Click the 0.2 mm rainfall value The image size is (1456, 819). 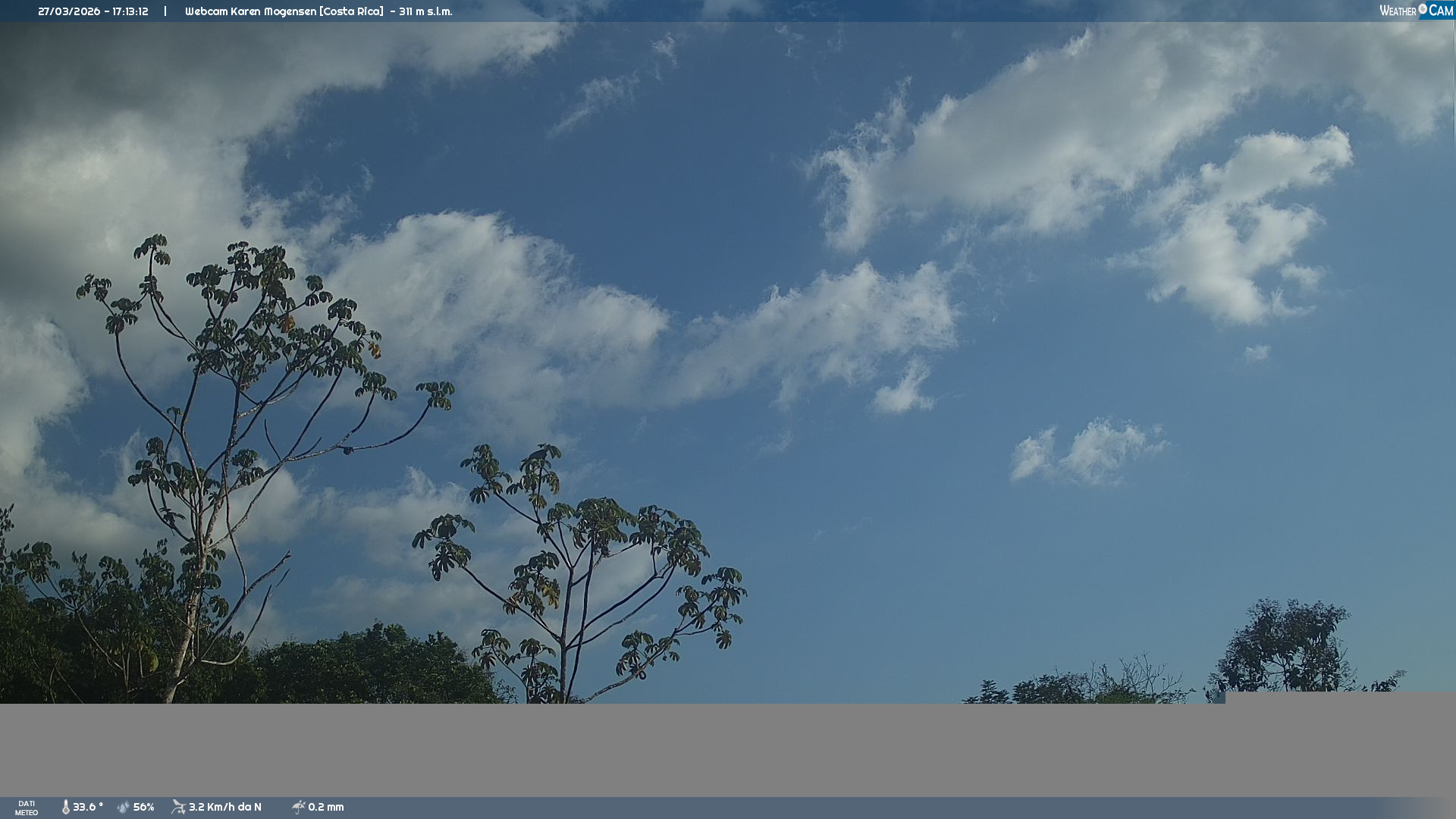325,807
